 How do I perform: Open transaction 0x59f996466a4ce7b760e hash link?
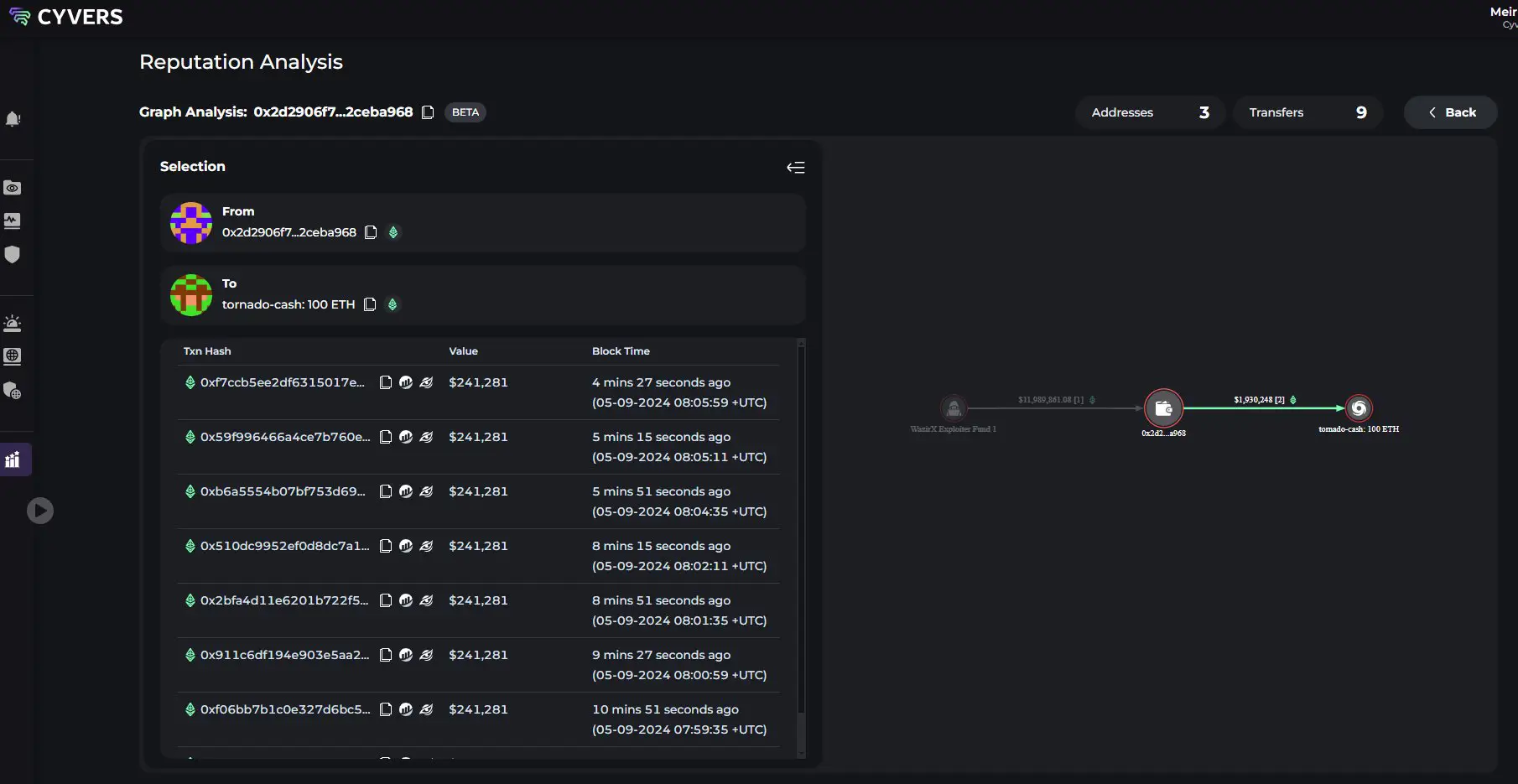click(x=285, y=437)
